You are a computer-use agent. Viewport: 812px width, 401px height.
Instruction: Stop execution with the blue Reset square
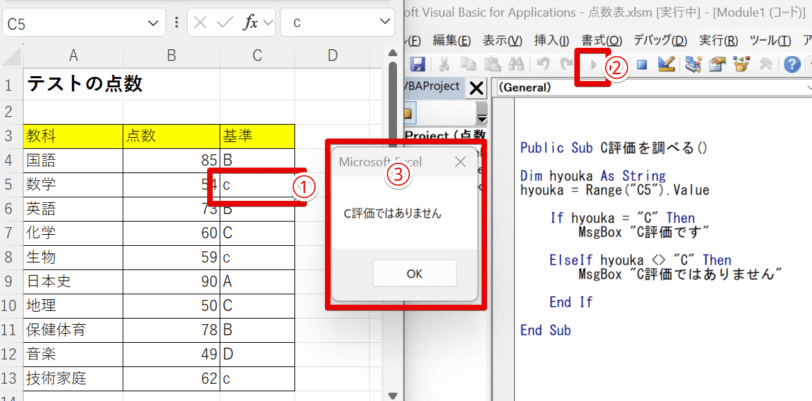click(642, 65)
